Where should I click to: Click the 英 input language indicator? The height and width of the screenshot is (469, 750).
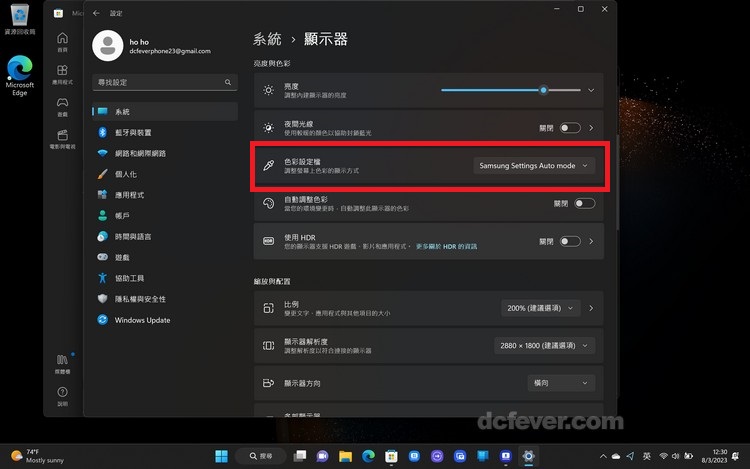click(x=647, y=456)
